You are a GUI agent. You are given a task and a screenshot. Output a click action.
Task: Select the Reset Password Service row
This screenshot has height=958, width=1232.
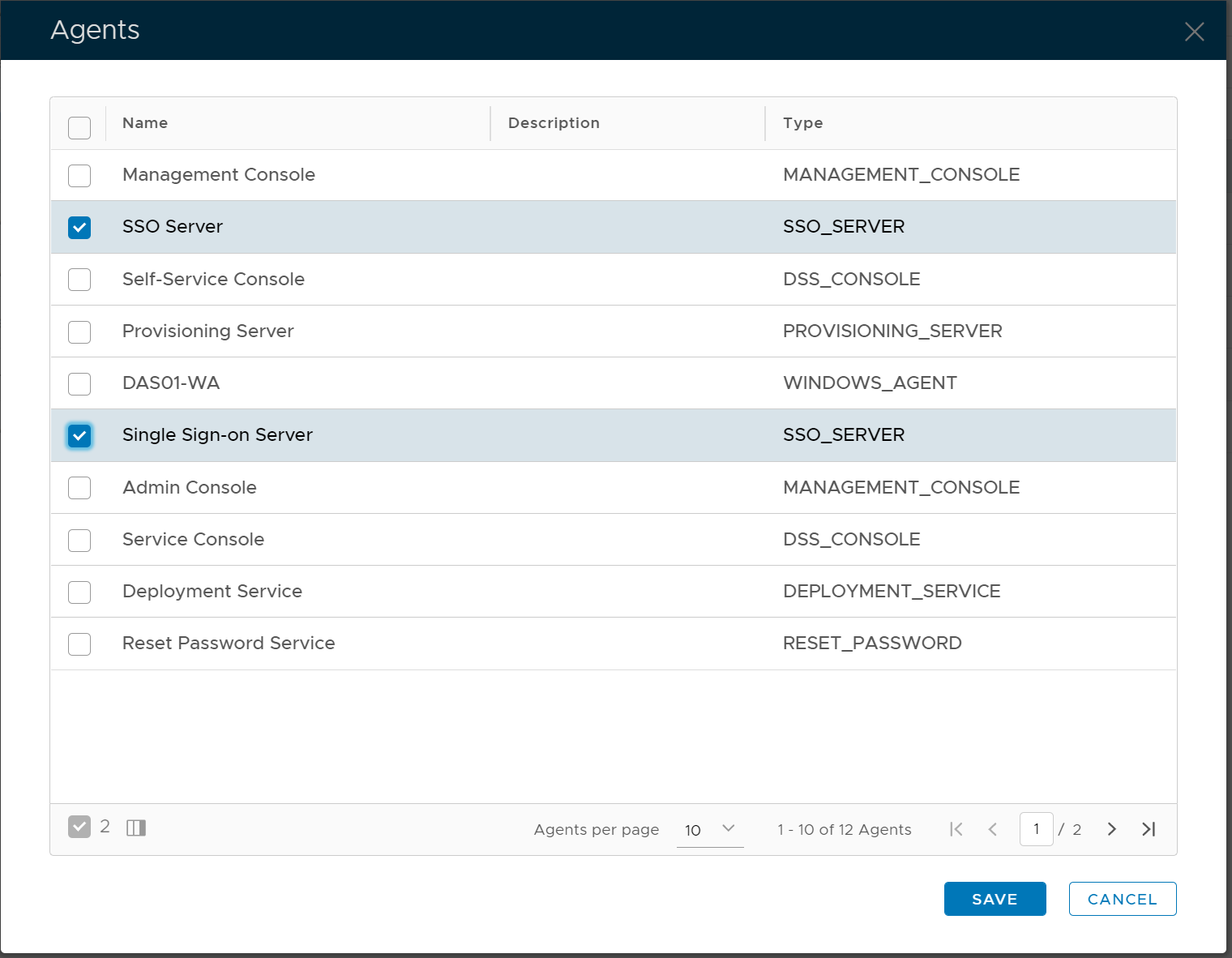(79, 644)
